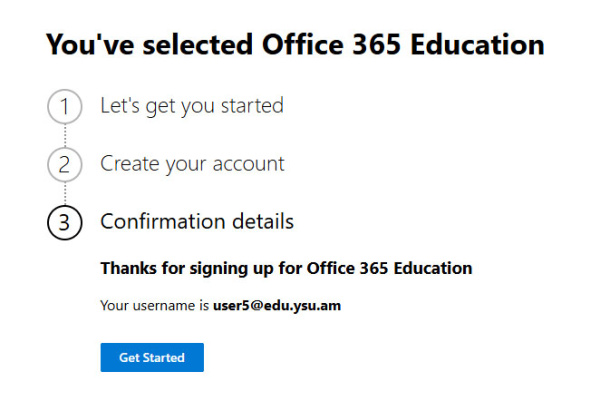The width and height of the screenshot is (600, 401).
Task: Select the step 2 circle icon
Action: tap(64, 164)
